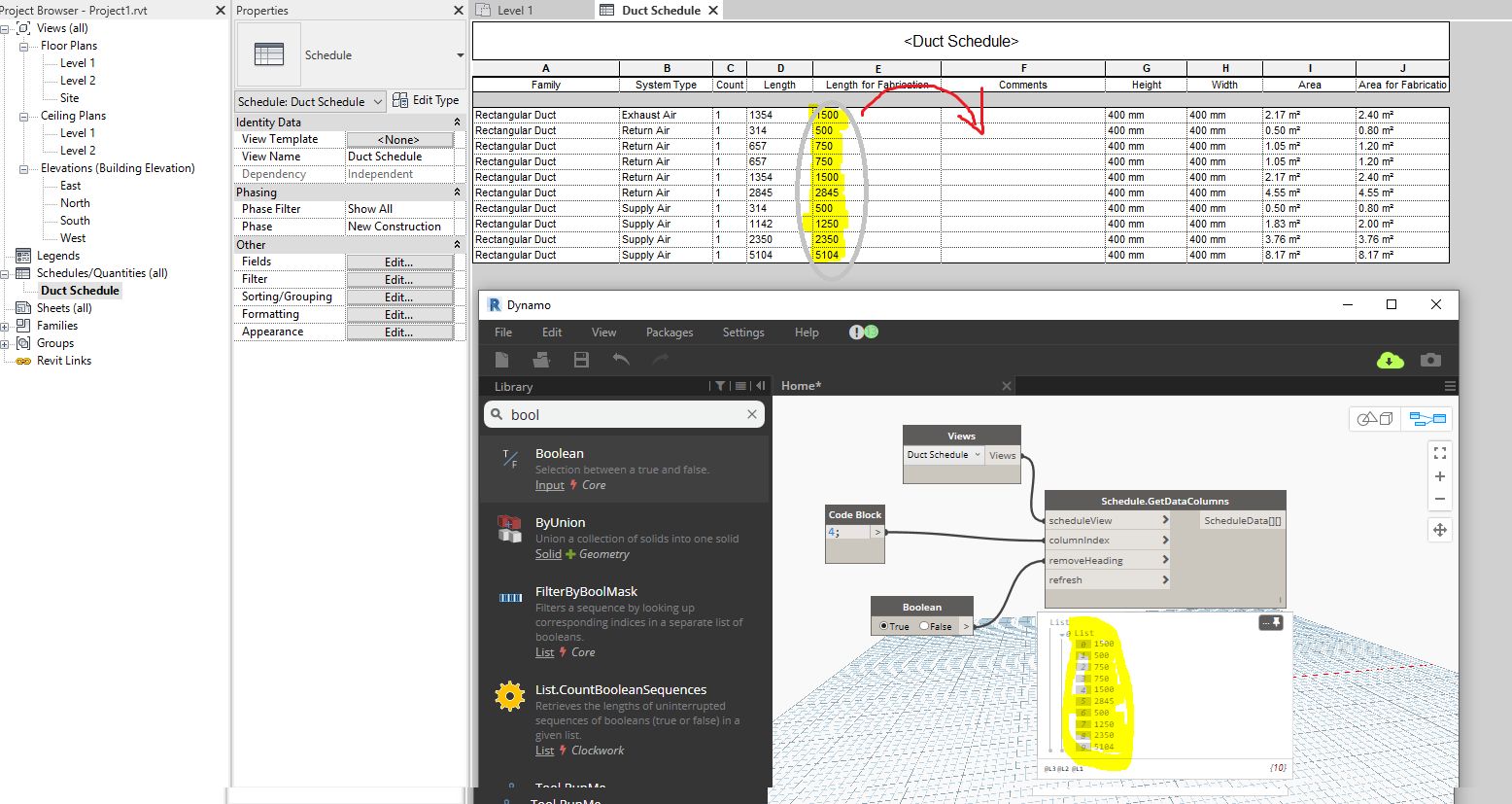Click Zoom In plus on canvas
This screenshot has height=804, width=1512.
point(1440,476)
